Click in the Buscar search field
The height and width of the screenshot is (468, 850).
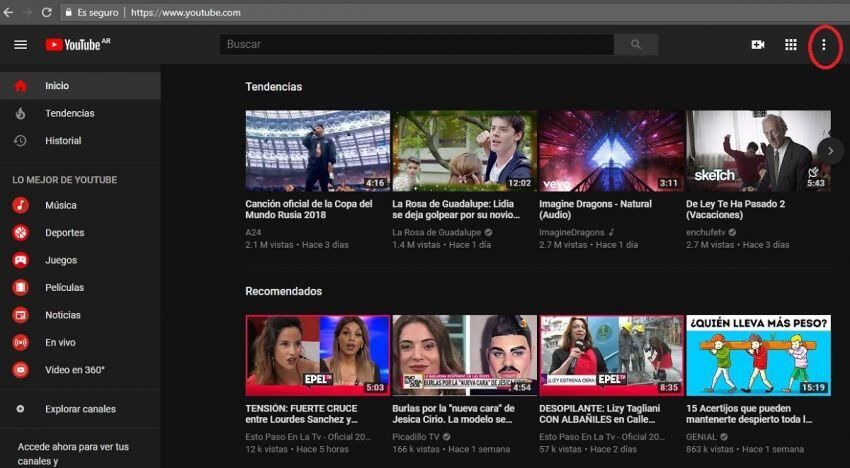pos(417,45)
